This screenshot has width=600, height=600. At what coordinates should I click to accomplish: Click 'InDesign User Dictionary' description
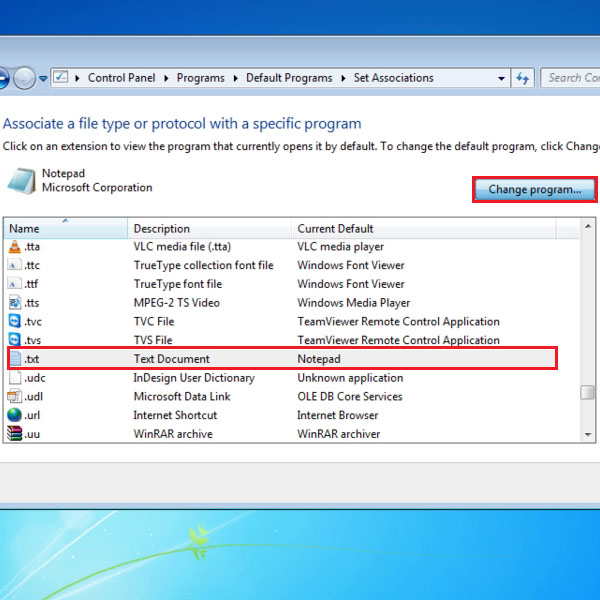coord(194,378)
